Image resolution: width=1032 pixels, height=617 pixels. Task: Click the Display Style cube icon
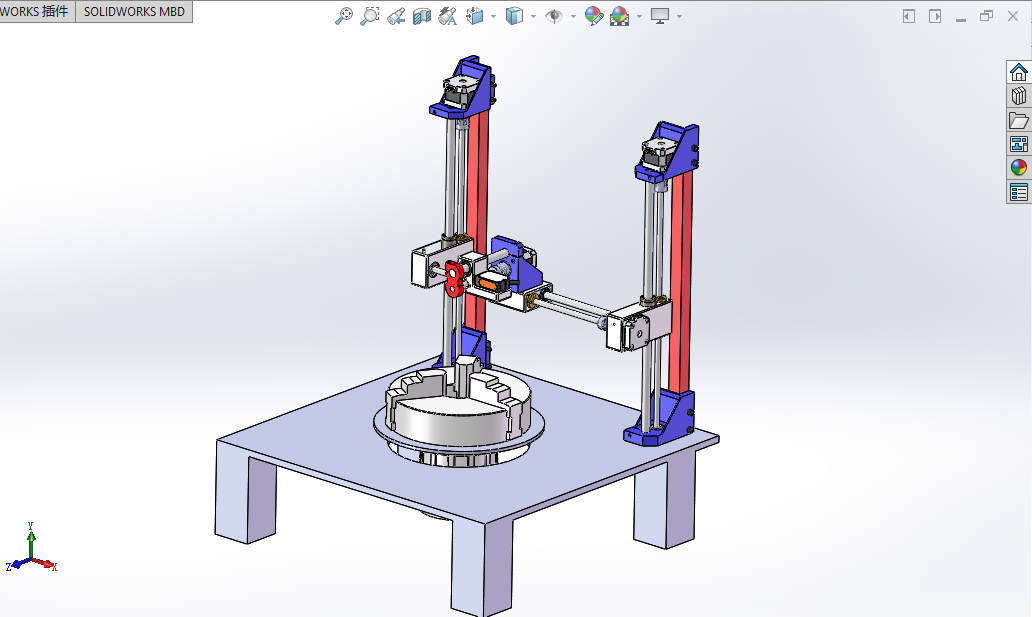[514, 16]
